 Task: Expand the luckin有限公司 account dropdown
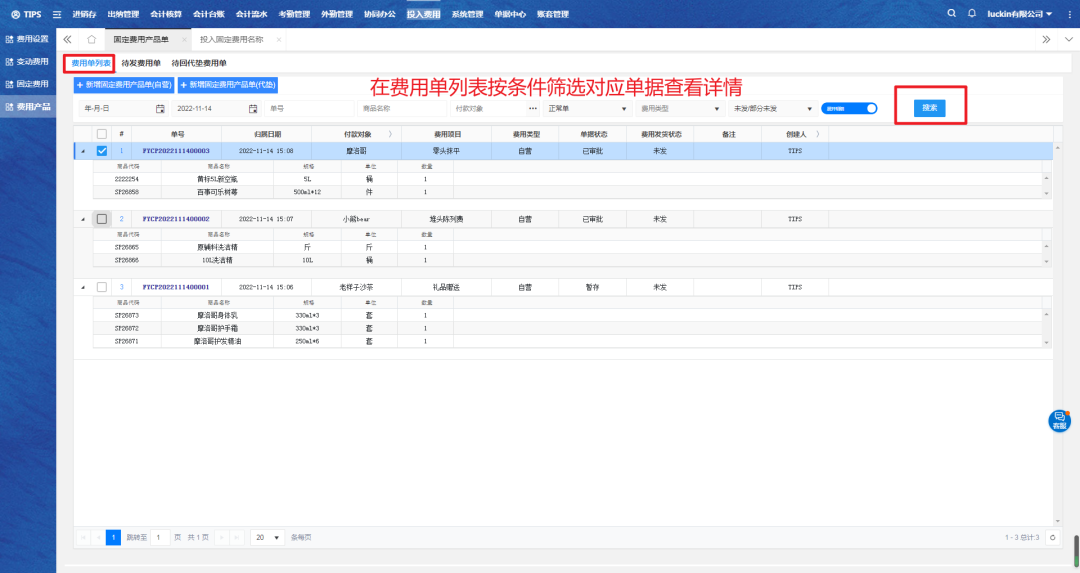point(1017,14)
